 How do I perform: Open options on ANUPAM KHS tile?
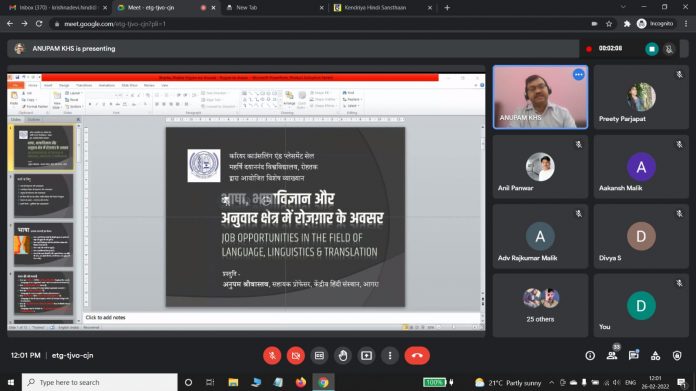(578, 75)
